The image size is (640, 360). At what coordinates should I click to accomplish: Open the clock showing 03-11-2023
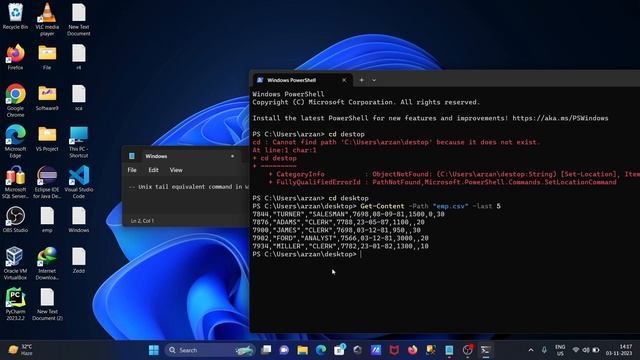coord(619,350)
